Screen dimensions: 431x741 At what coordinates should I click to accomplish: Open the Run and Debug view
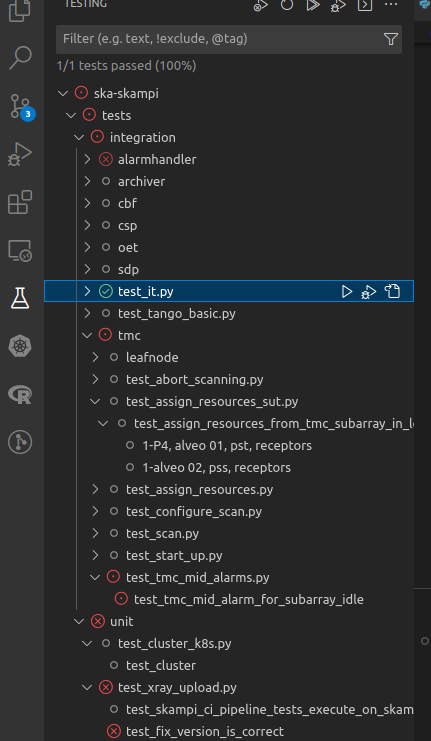20,155
